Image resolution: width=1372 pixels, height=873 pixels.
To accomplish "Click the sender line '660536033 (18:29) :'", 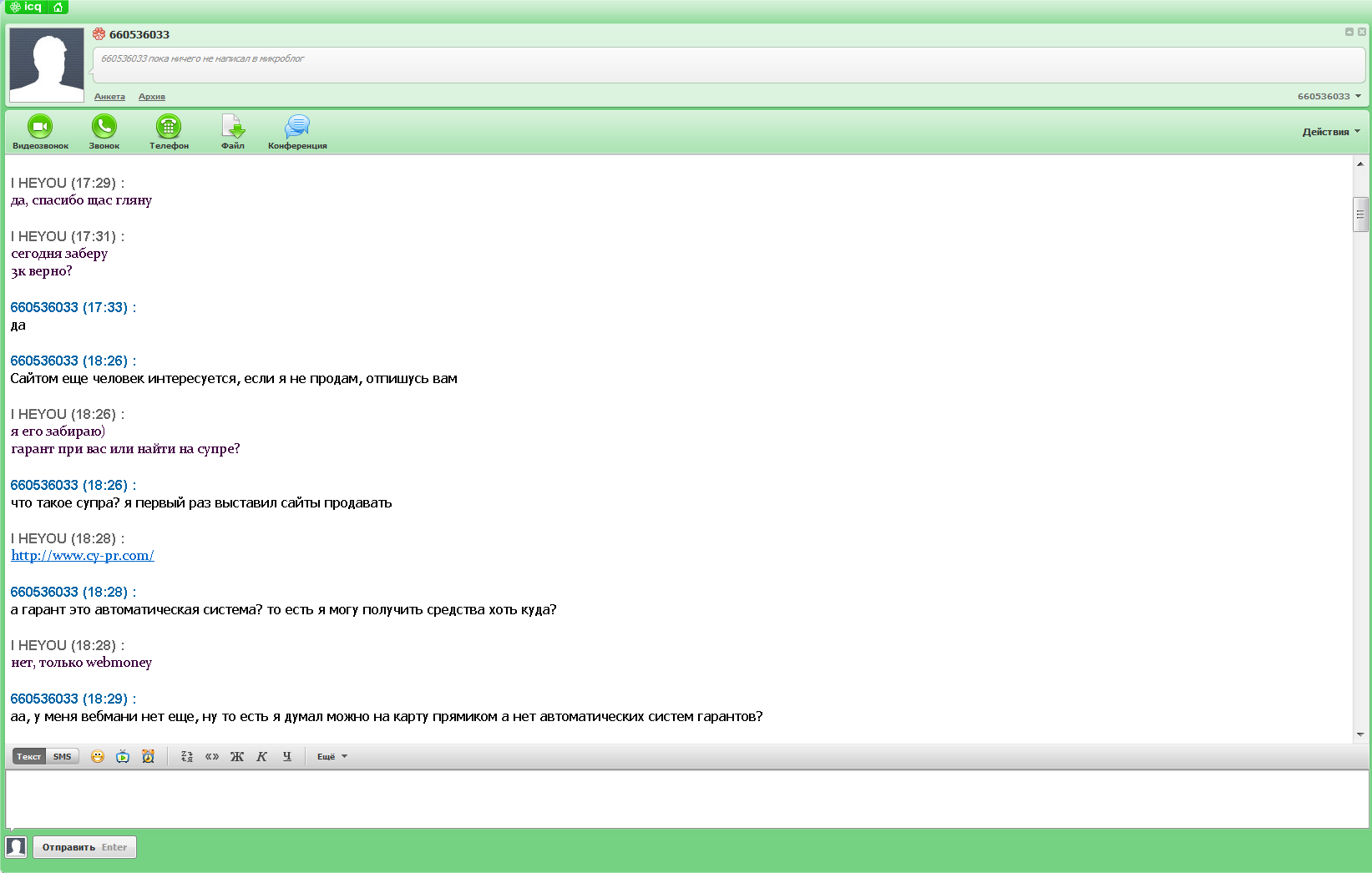I will tap(73, 699).
